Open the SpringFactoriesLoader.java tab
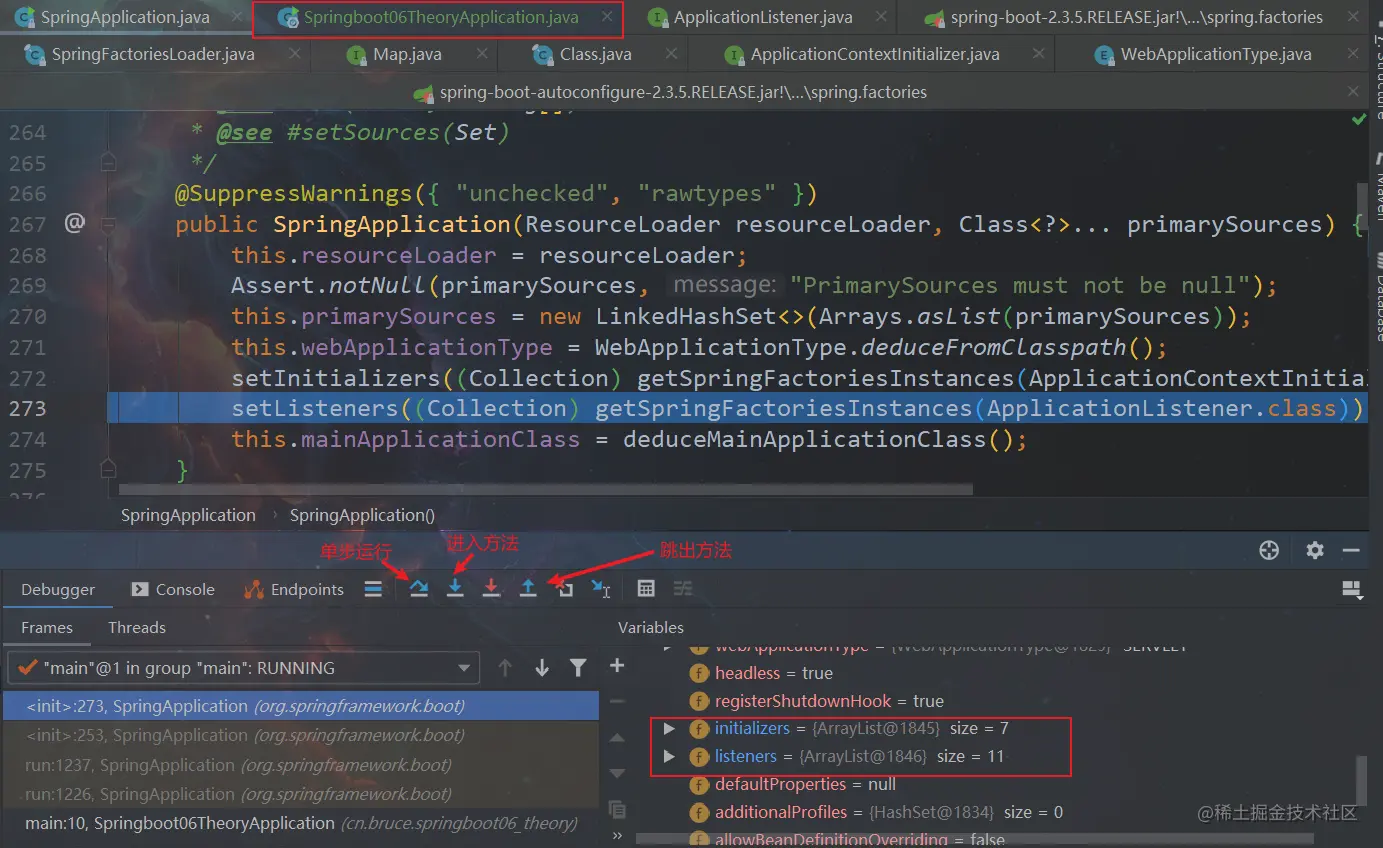Screen dimensions: 1383x848 [x=153, y=54]
